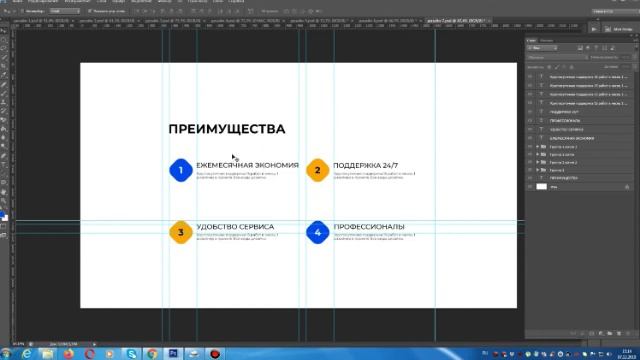The height and width of the screenshot is (360, 640).
Task: Click the layer Fill value field
Action: coord(625,67)
